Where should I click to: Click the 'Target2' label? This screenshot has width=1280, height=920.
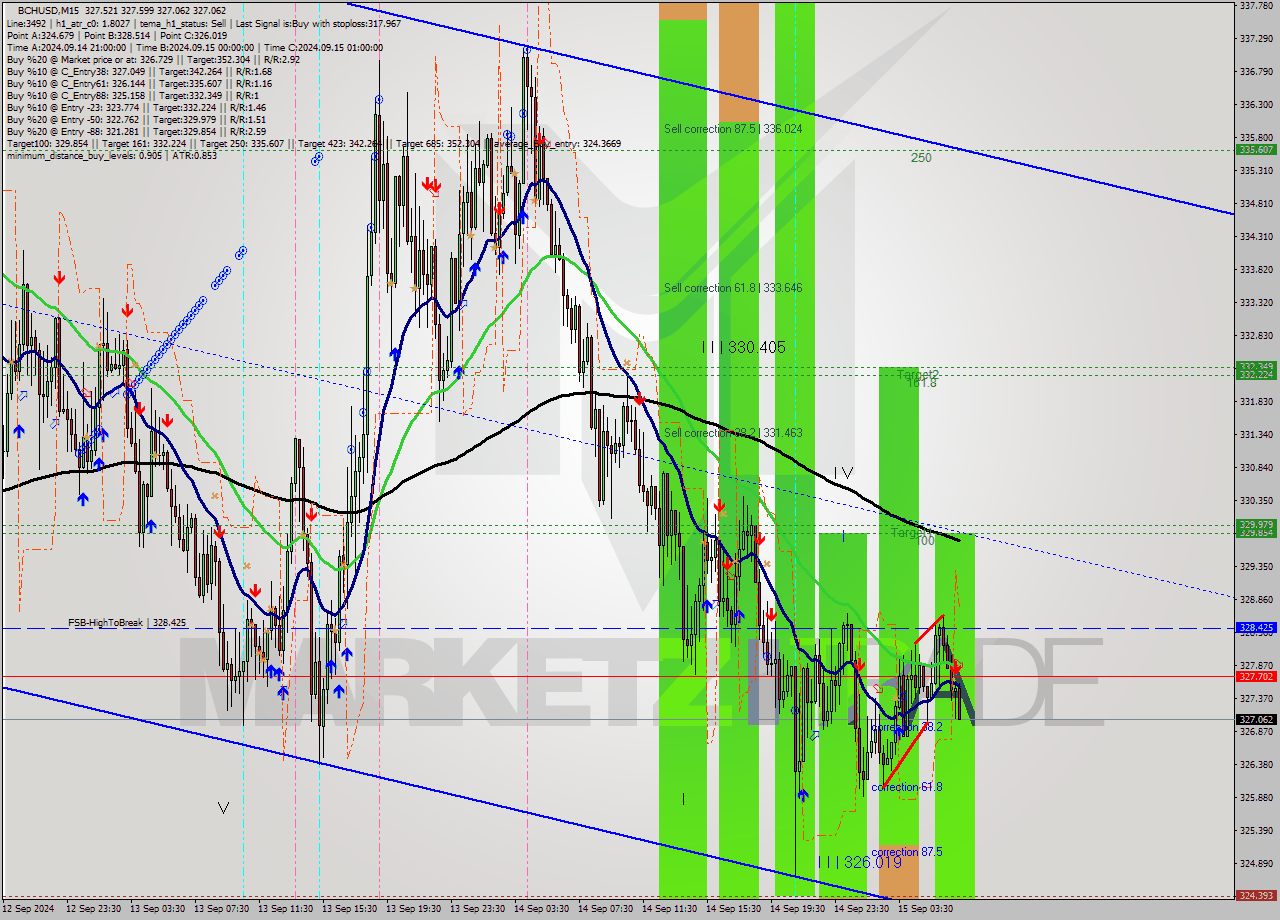(917, 375)
